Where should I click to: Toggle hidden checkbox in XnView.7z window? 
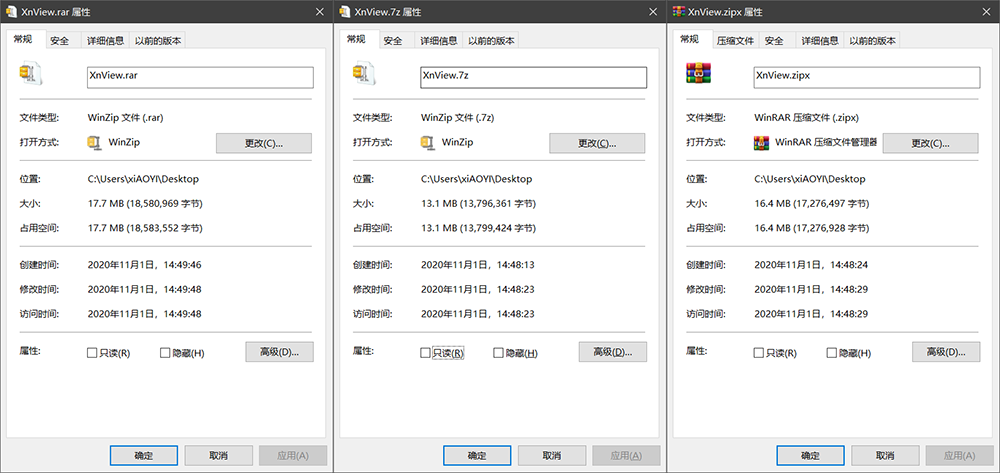pyautogui.click(x=499, y=353)
